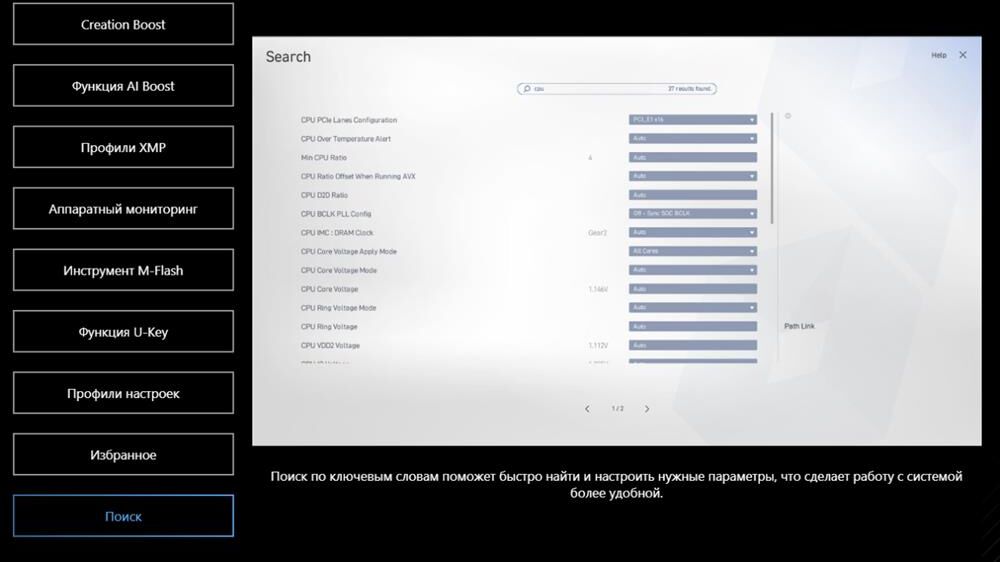
Task: Launch the Инструмент M-Flash option
Action: [123, 270]
